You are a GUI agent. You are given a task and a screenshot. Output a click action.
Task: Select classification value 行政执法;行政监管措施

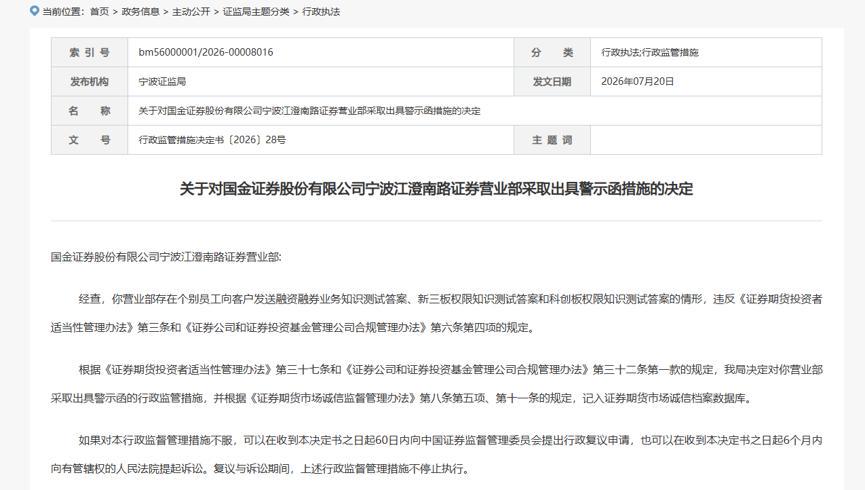tap(650, 52)
